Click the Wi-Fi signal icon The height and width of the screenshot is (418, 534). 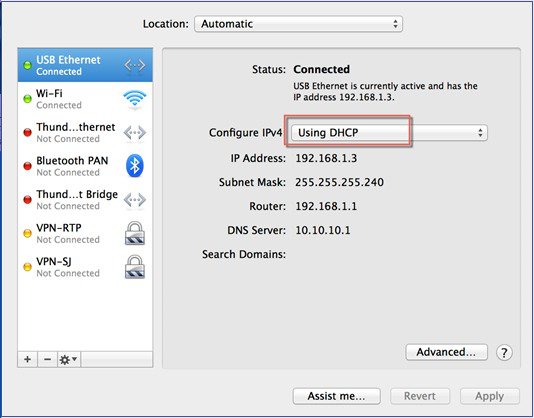(x=135, y=99)
